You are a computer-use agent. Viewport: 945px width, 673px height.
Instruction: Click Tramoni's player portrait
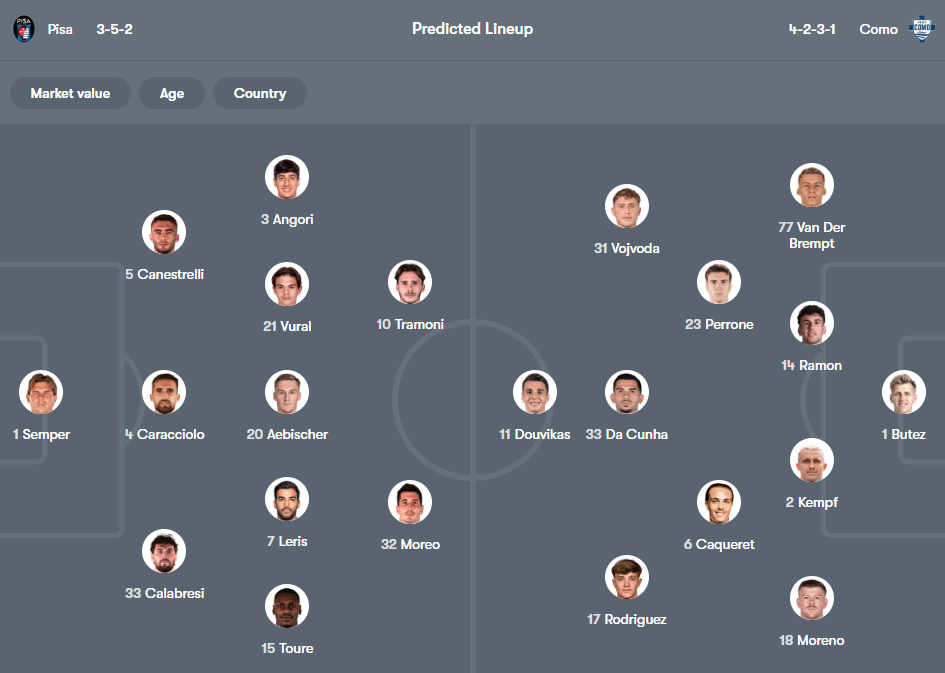pyautogui.click(x=410, y=283)
